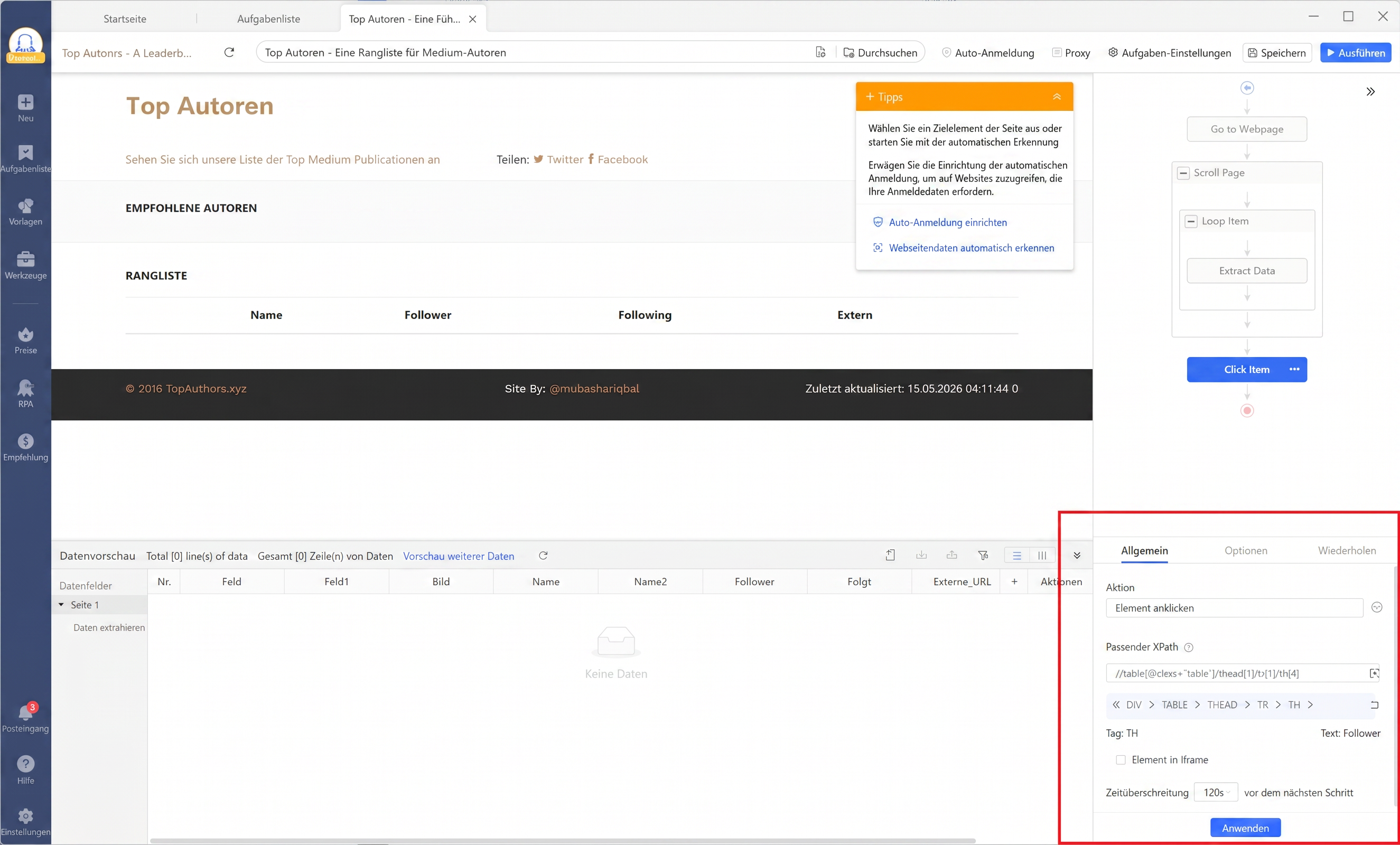The height and width of the screenshot is (845, 1400).
Task: Collapse the Seite 1 tree node
Action: coord(61,605)
